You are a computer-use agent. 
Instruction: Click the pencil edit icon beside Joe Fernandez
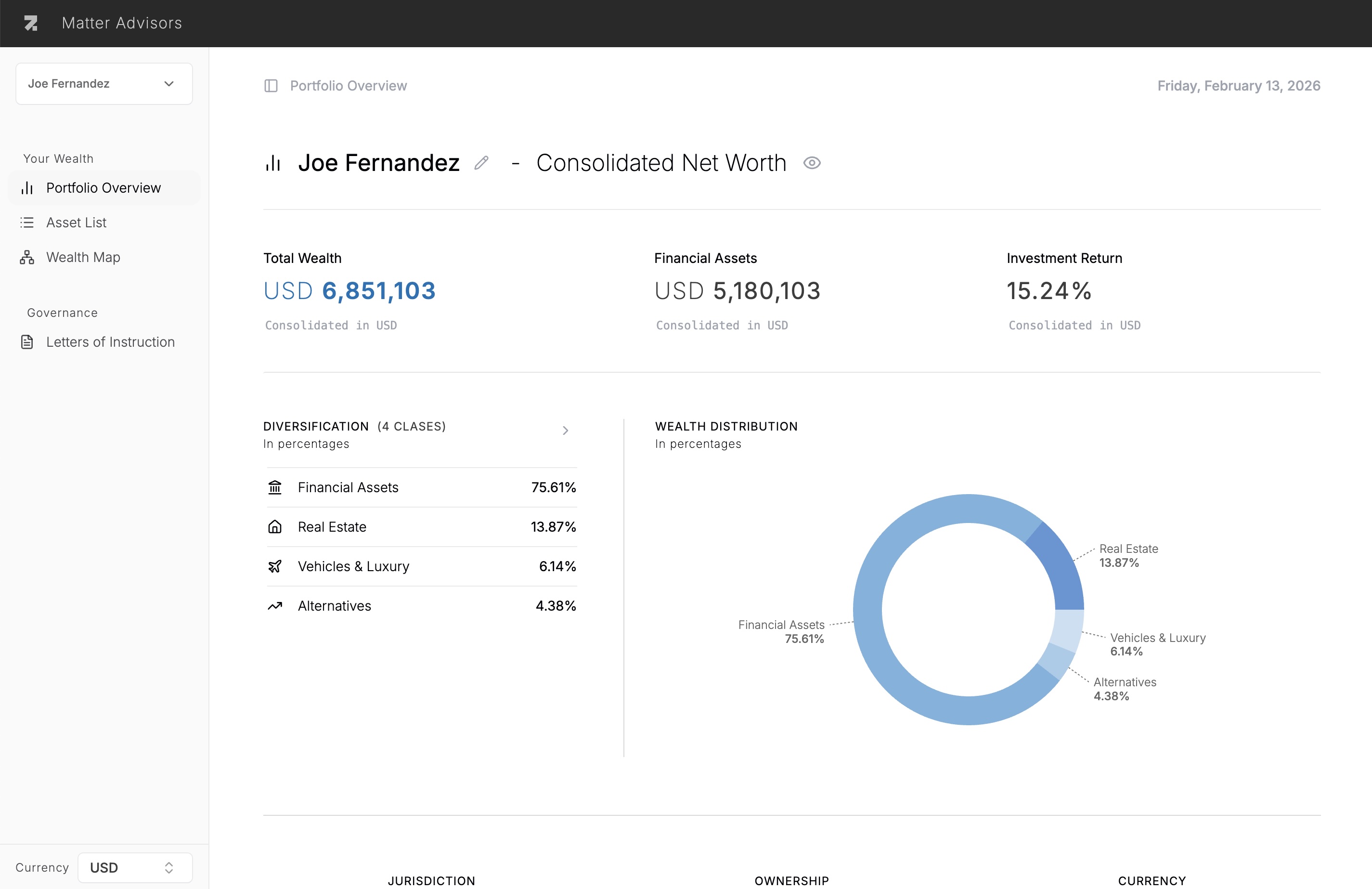[482, 163]
